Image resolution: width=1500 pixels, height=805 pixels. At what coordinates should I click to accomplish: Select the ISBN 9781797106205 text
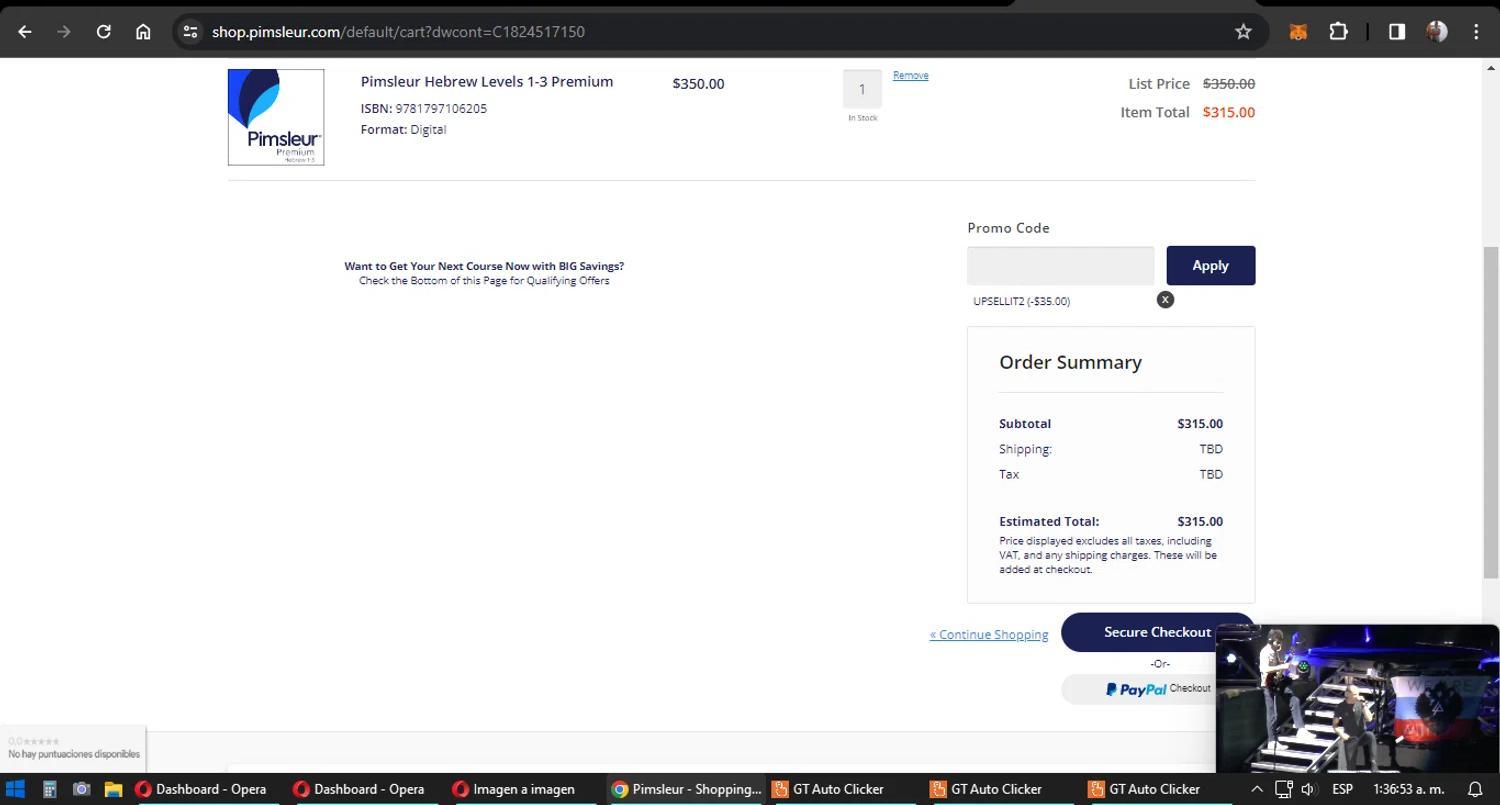point(424,108)
